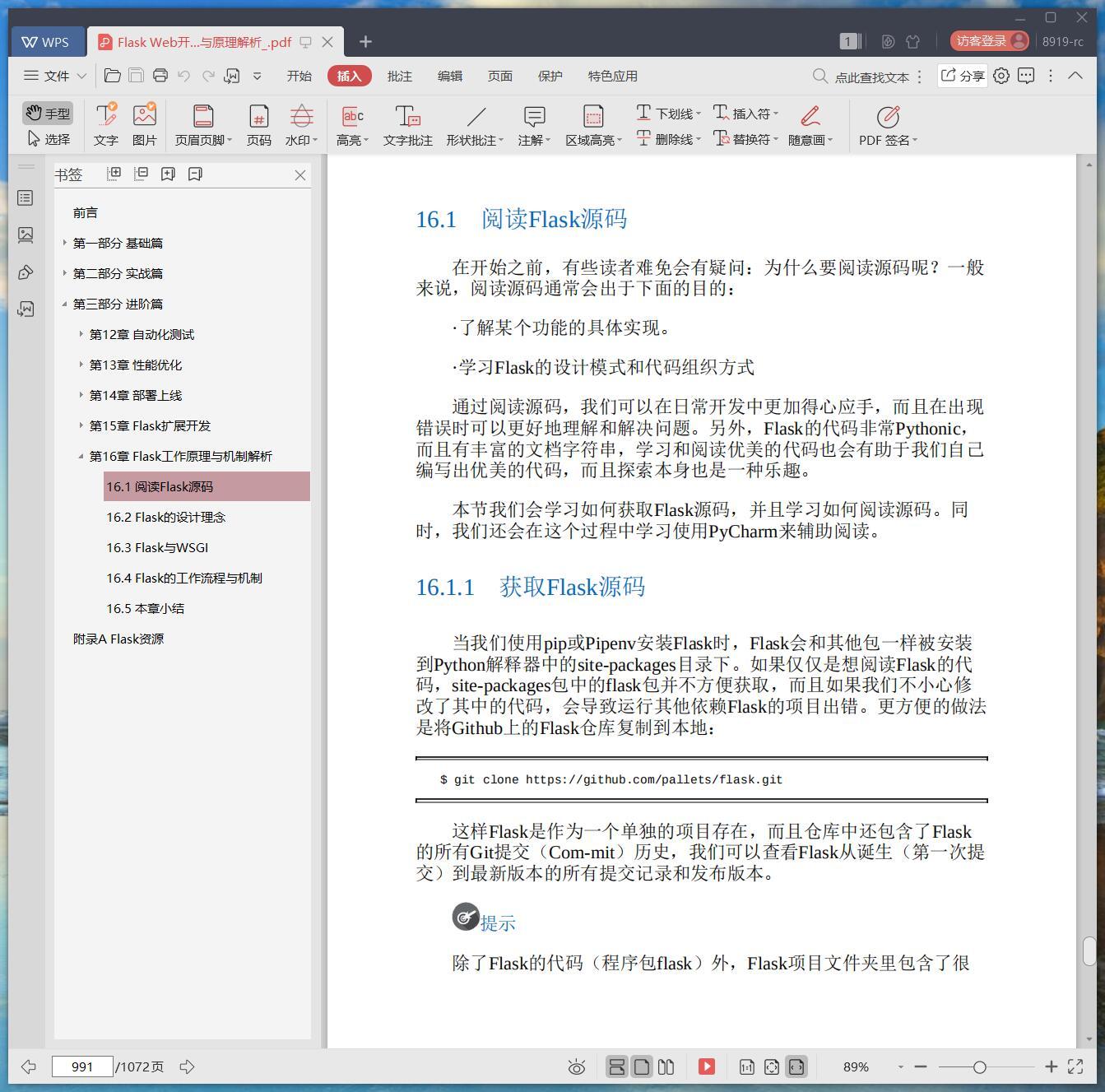Click the text annotation tool (文字)
Image resolution: width=1105 pixels, height=1092 pixels.
105,125
